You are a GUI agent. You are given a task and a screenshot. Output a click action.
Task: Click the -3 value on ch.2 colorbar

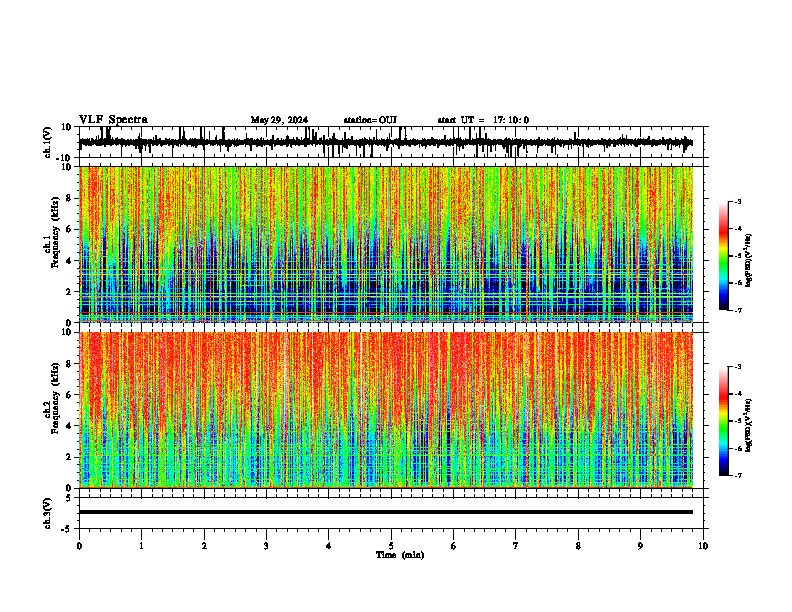(x=737, y=367)
